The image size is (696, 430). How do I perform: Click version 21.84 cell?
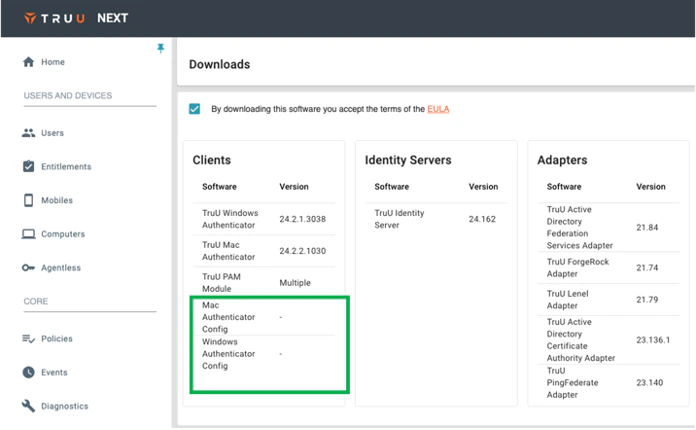click(x=647, y=228)
